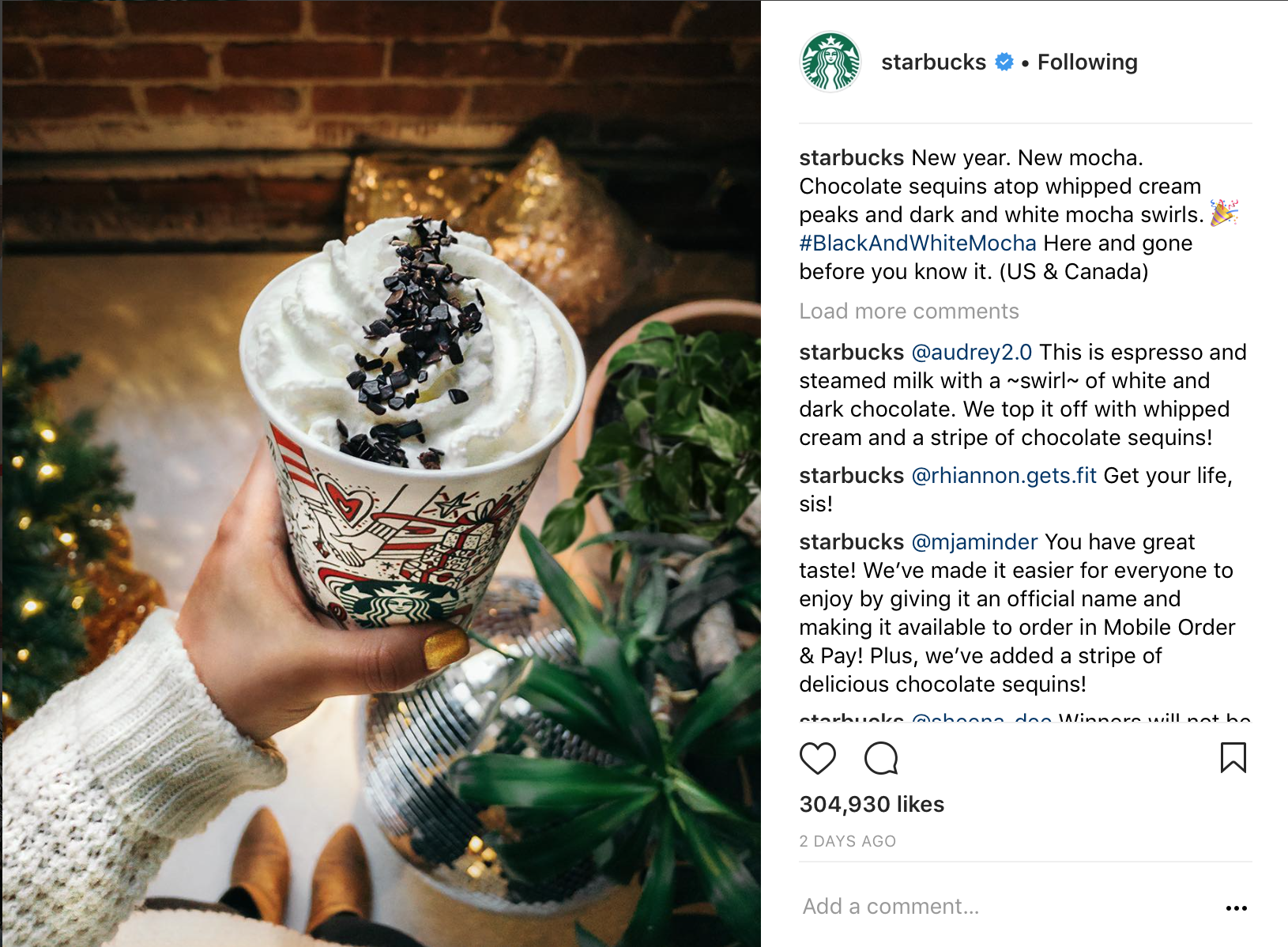Visit the @audrey2.0 mention link
The width and height of the screenshot is (1288, 947).
972,352
